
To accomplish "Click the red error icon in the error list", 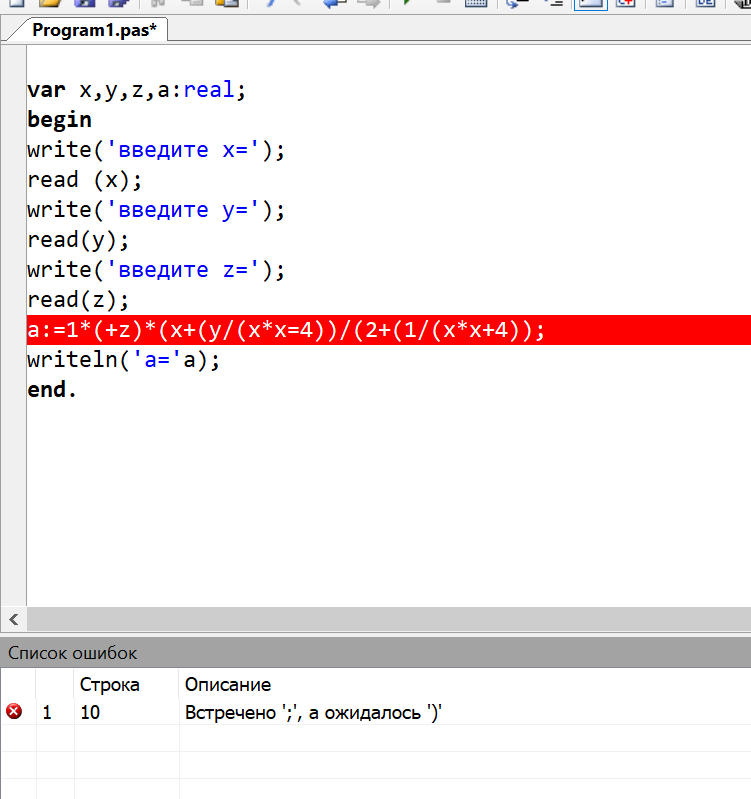I will [14, 712].
